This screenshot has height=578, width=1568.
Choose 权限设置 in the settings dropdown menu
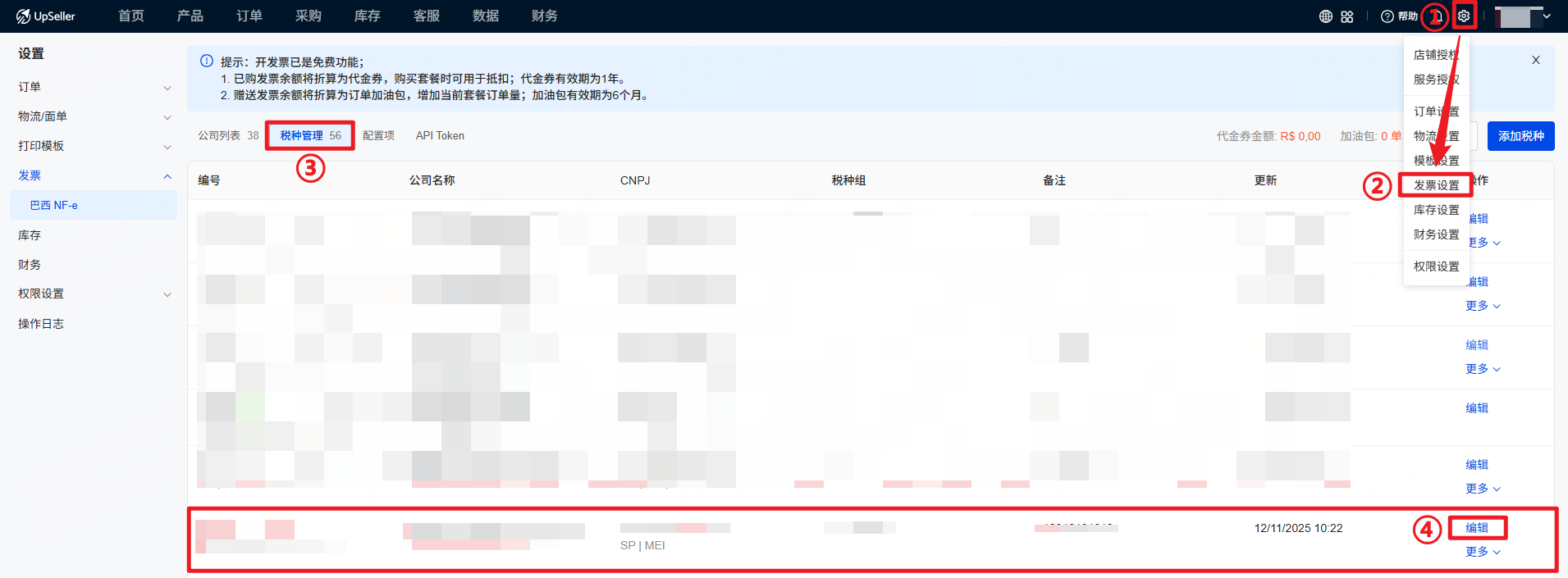(x=1436, y=266)
